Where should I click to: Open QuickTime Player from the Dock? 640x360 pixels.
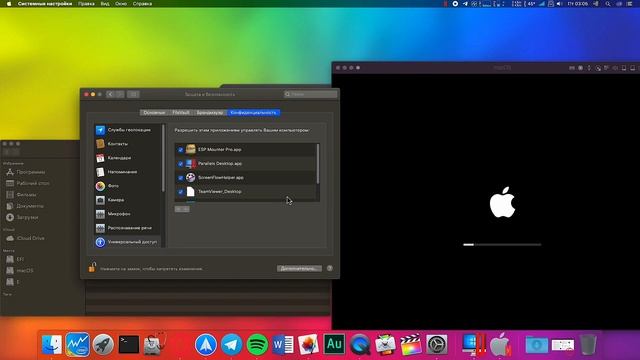coord(360,344)
